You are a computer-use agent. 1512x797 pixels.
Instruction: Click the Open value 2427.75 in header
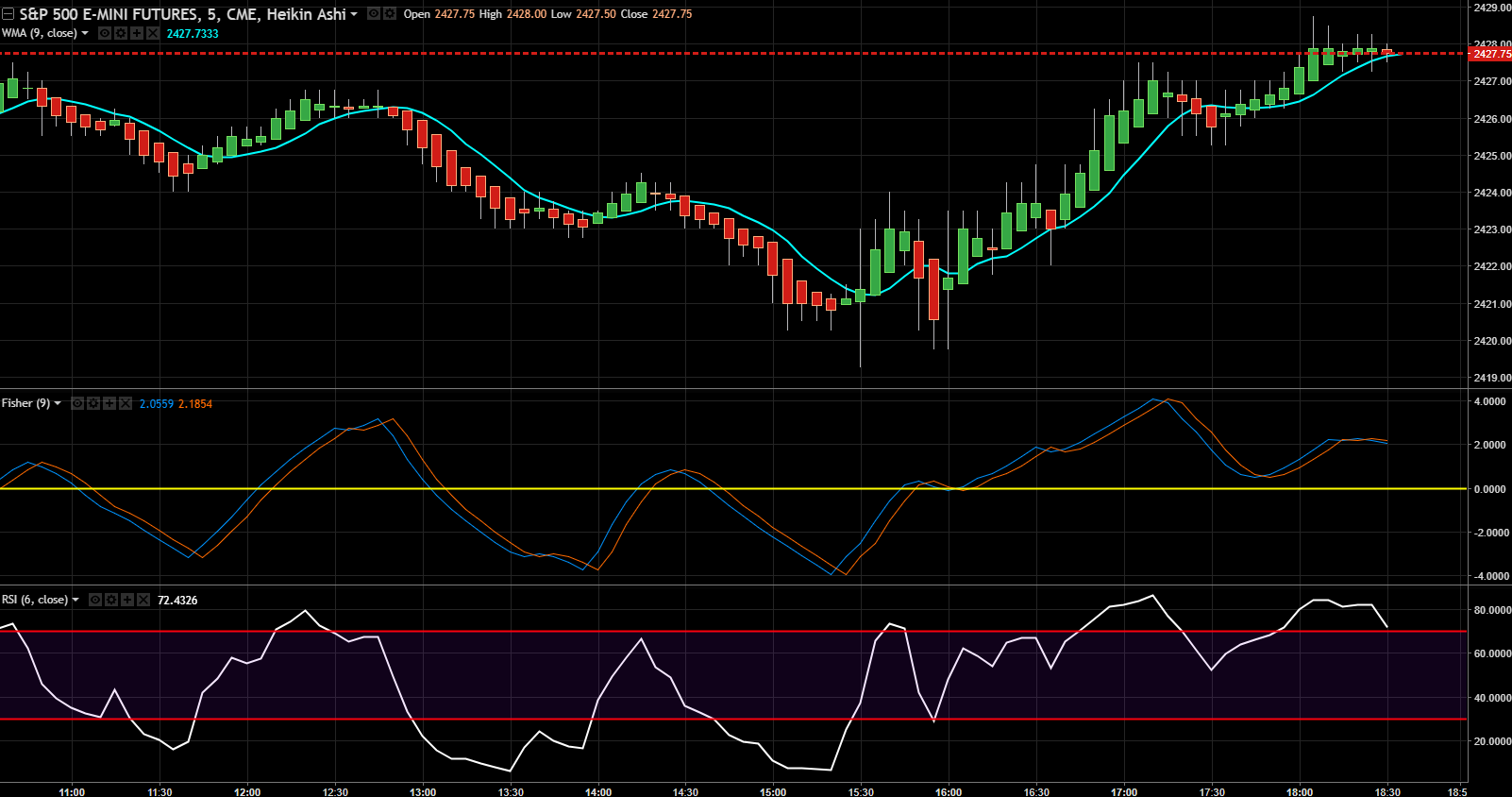coord(455,14)
